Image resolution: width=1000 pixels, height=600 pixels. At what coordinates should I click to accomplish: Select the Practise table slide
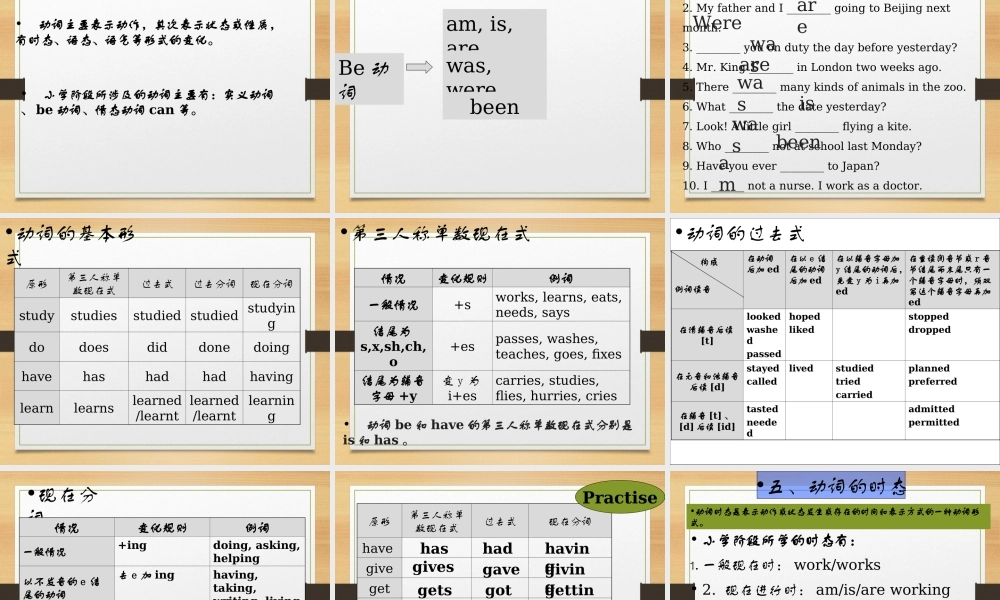pos(499,536)
